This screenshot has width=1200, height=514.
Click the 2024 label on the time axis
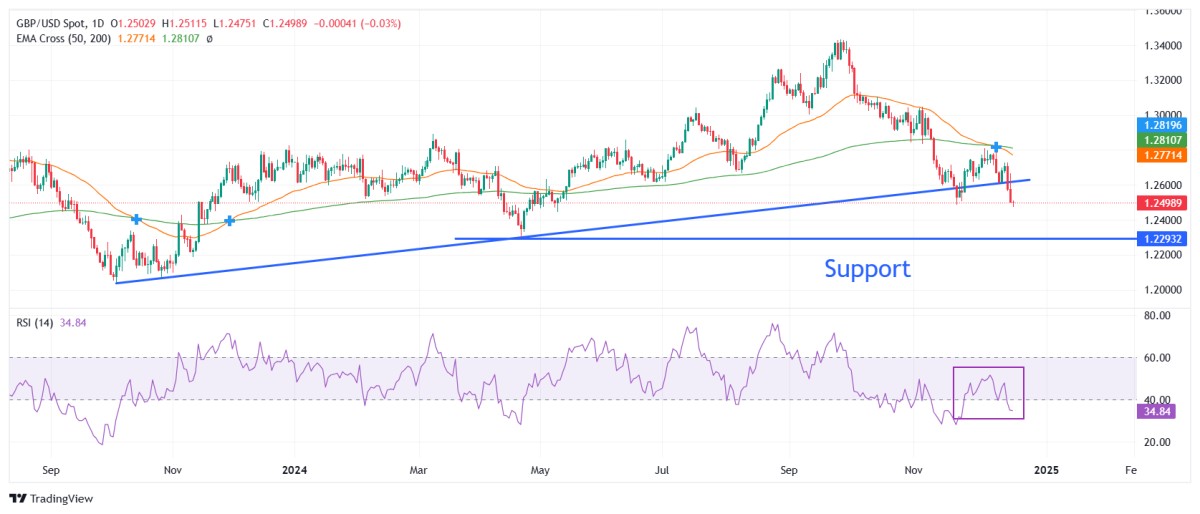[296, 468]
